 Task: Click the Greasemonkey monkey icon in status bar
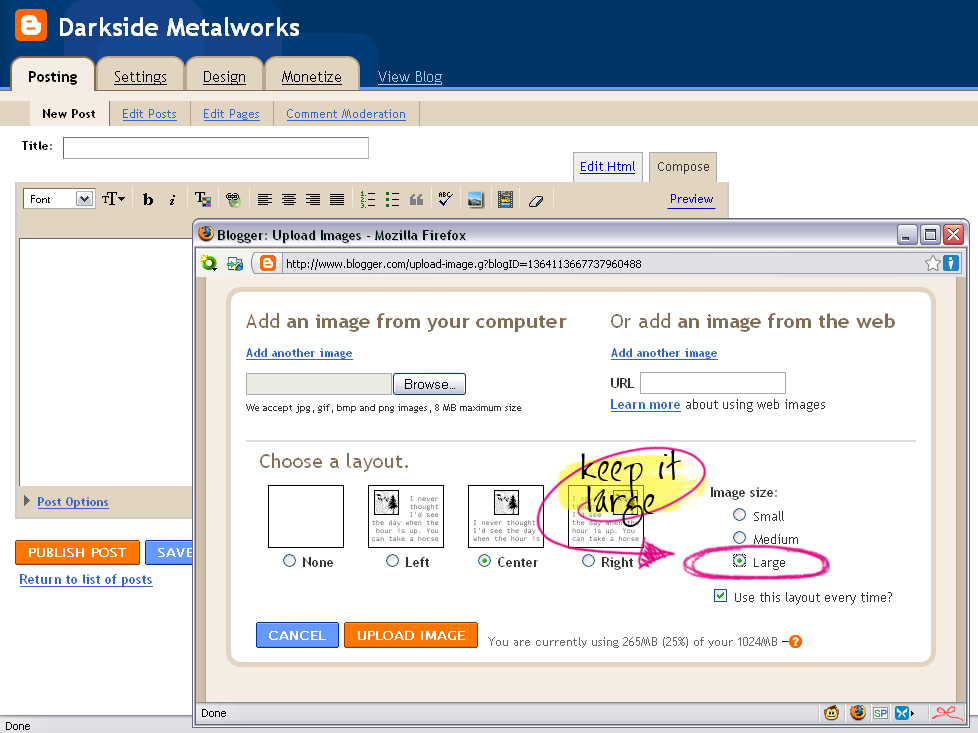tap(831, 712)
